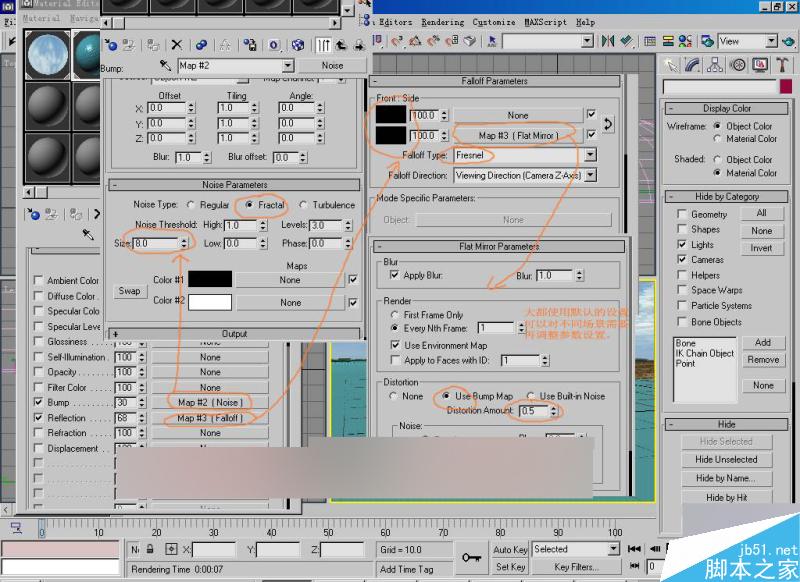Click the Put to Library icon

click(x=248, y=45)
